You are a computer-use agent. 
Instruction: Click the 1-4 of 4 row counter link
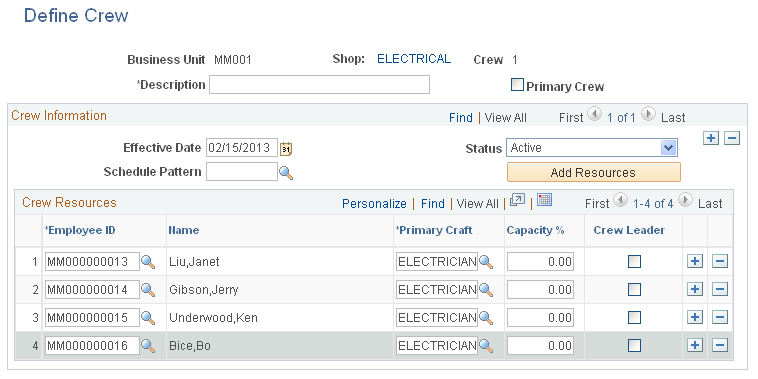pos(653,204)
